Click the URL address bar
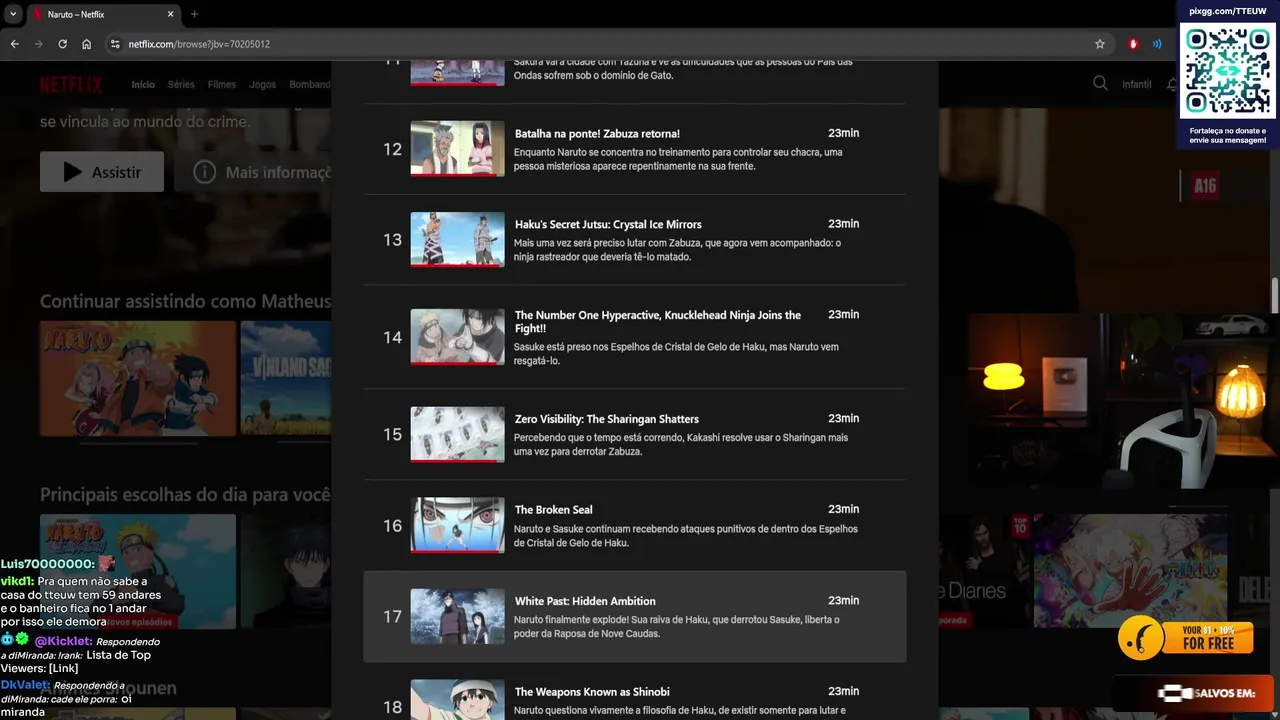This screenshot has height=720, width=1280. click(x=600, y=44)
